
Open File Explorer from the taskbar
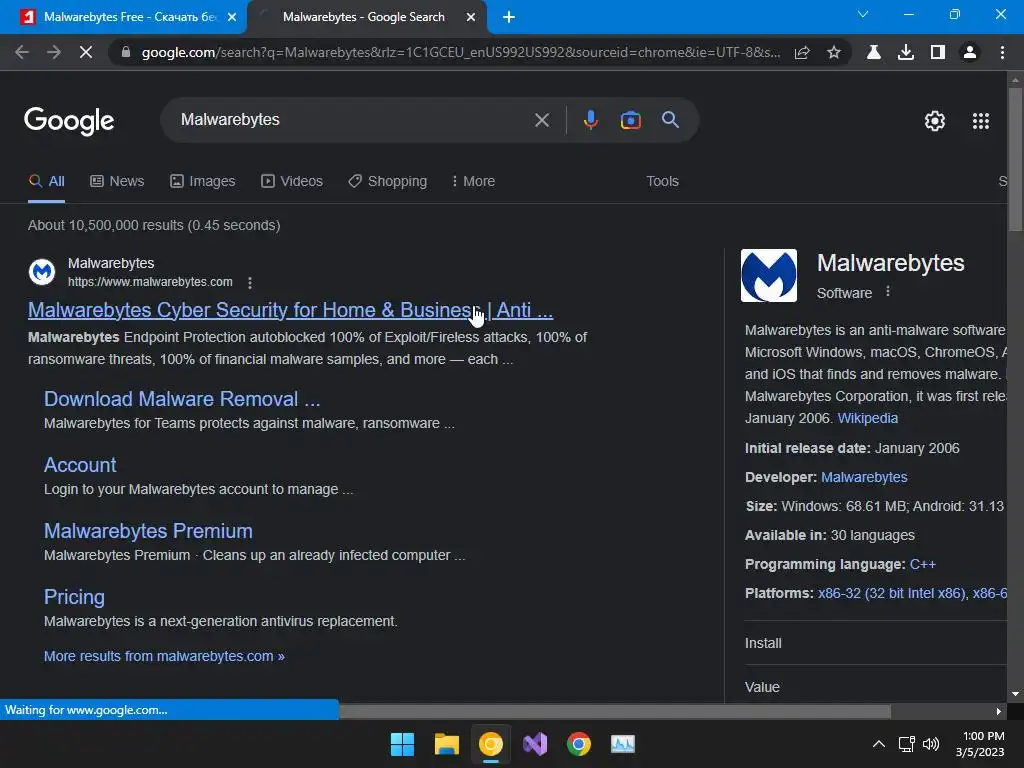click(447, 744)
